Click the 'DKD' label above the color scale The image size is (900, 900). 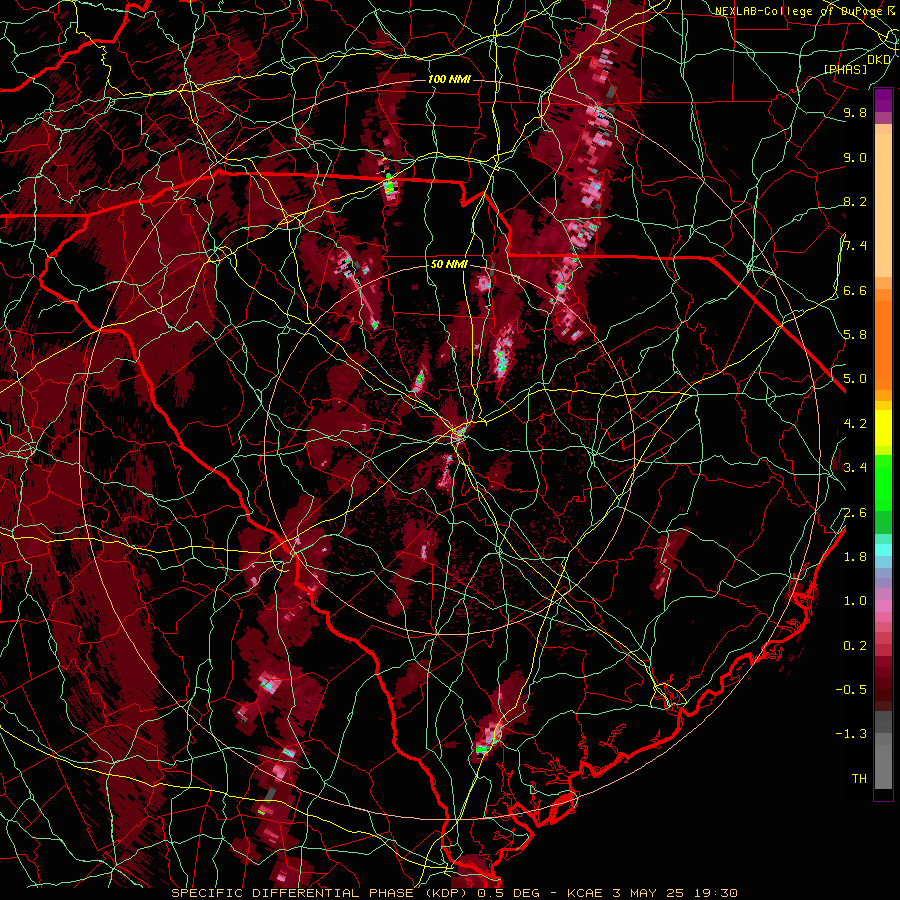pyautogui.click(x=879, y=60)
